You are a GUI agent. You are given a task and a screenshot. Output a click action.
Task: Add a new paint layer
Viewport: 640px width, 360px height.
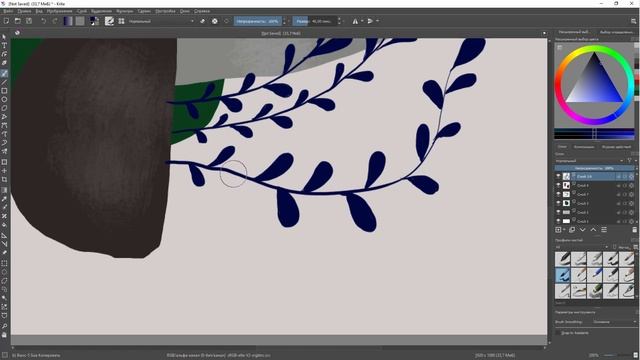pyautogui.click(x=558, y=230)
